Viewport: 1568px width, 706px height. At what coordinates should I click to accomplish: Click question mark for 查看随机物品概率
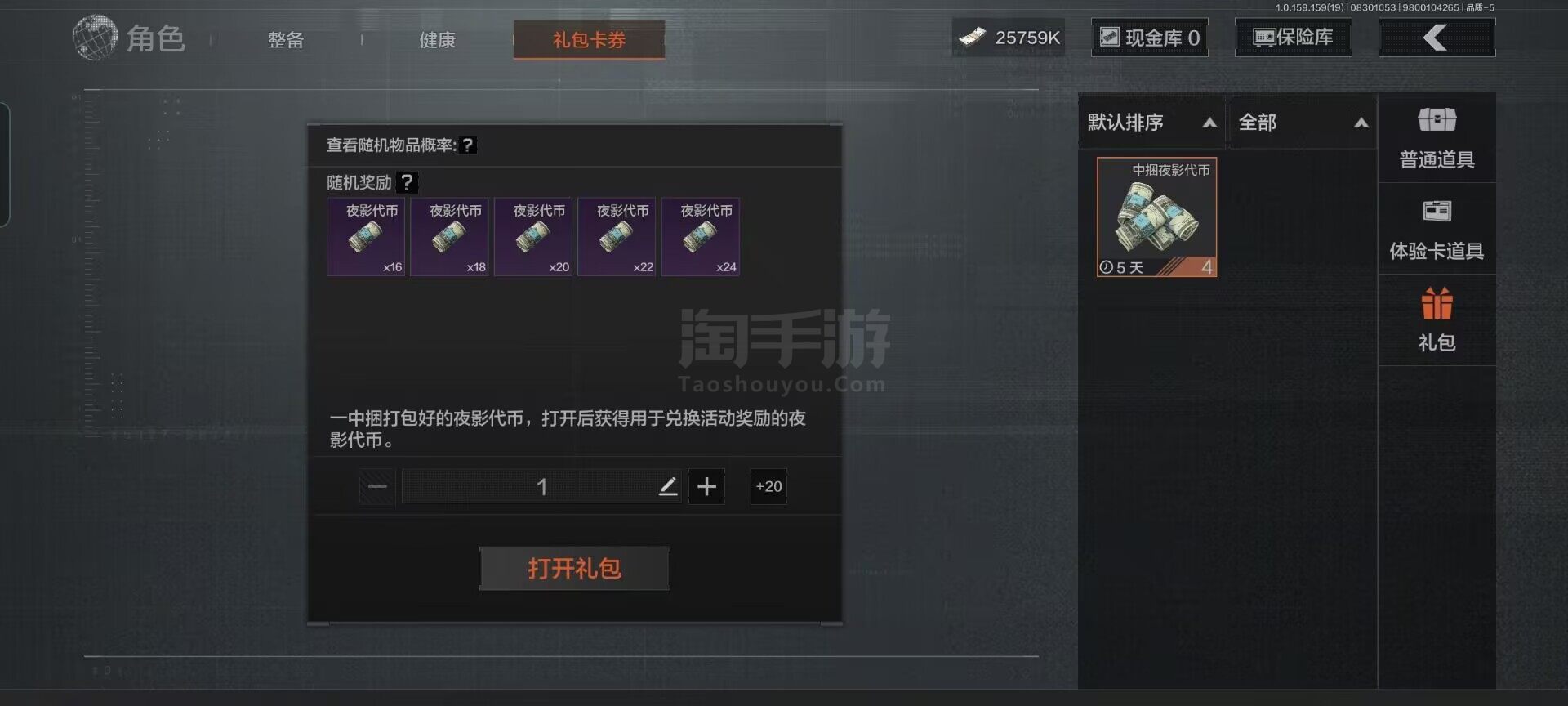coord(467,145)
